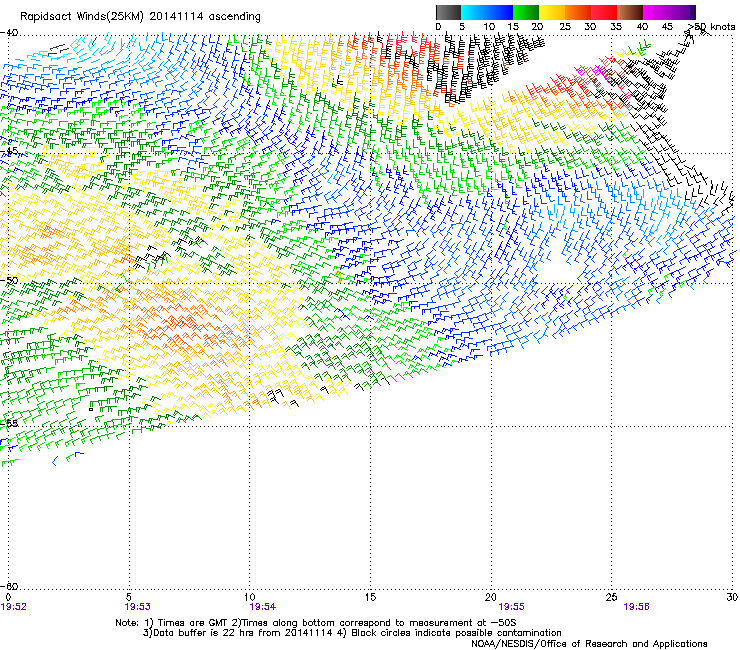Click the 20 longitude axis label

coord(491,597)
